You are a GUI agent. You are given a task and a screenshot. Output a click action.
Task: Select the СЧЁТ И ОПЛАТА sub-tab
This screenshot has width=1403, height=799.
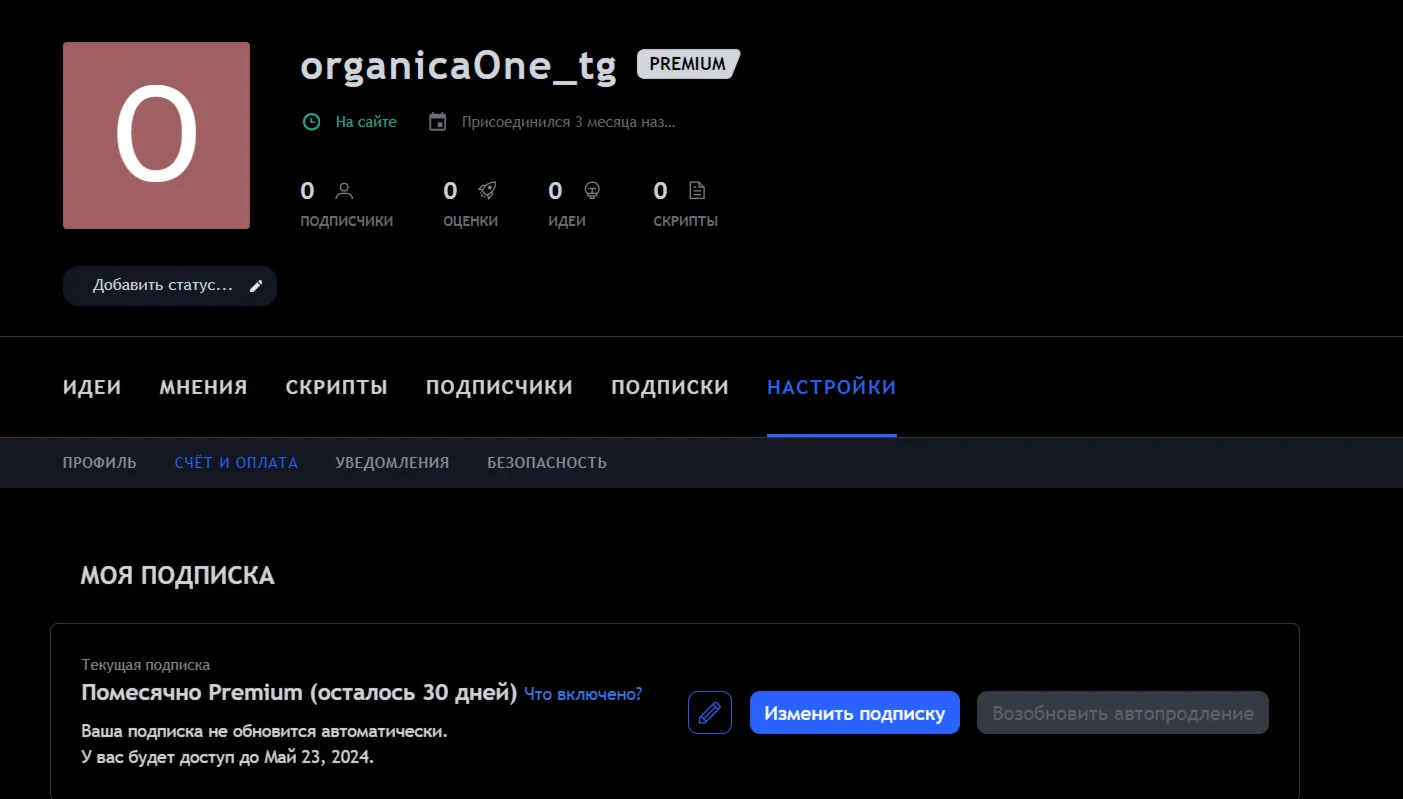236,463
